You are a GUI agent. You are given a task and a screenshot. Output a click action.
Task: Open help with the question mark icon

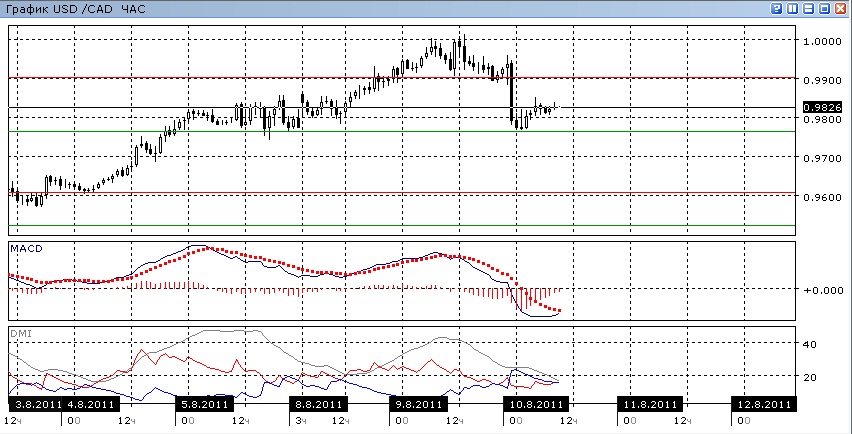click(776, 9)
